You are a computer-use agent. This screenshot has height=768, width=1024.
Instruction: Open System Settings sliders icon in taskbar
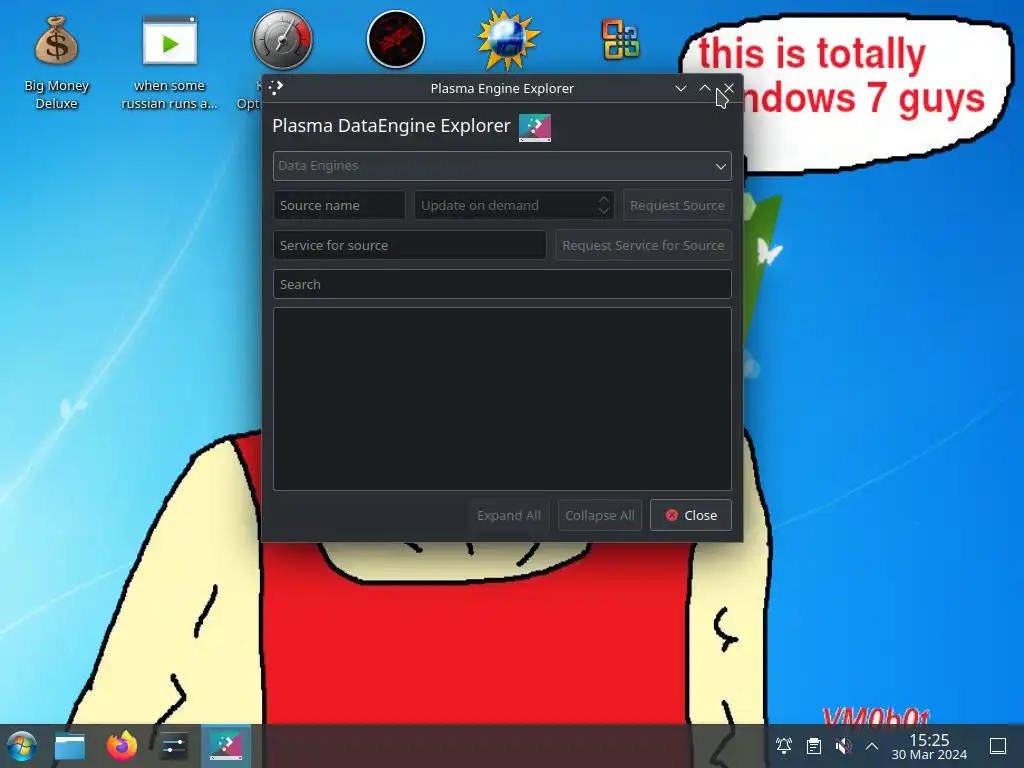tap(174, 746)
